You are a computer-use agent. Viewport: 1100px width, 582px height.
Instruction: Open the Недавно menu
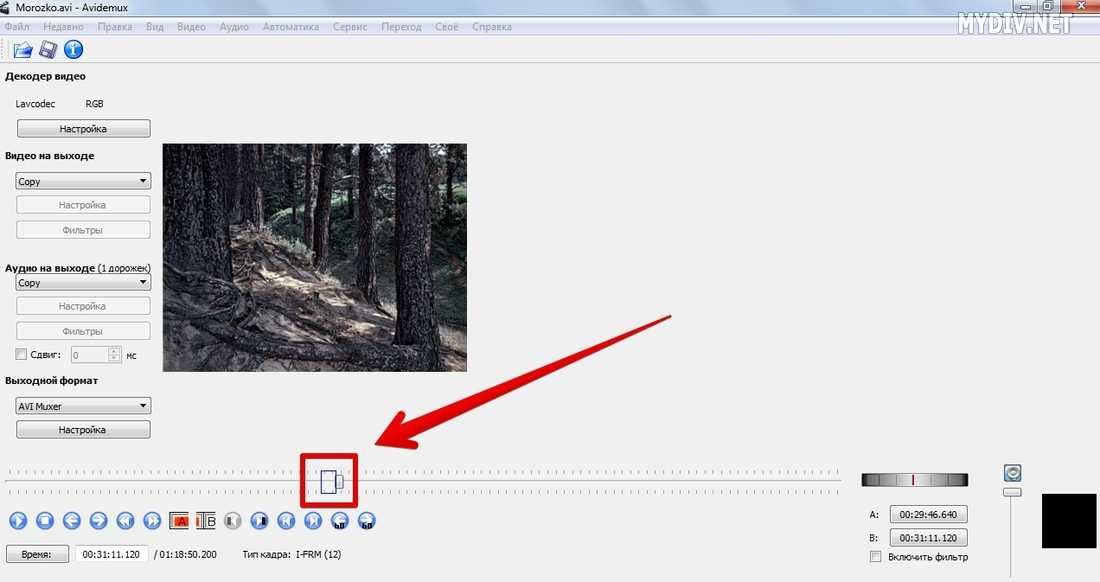(x=63, y=27)
